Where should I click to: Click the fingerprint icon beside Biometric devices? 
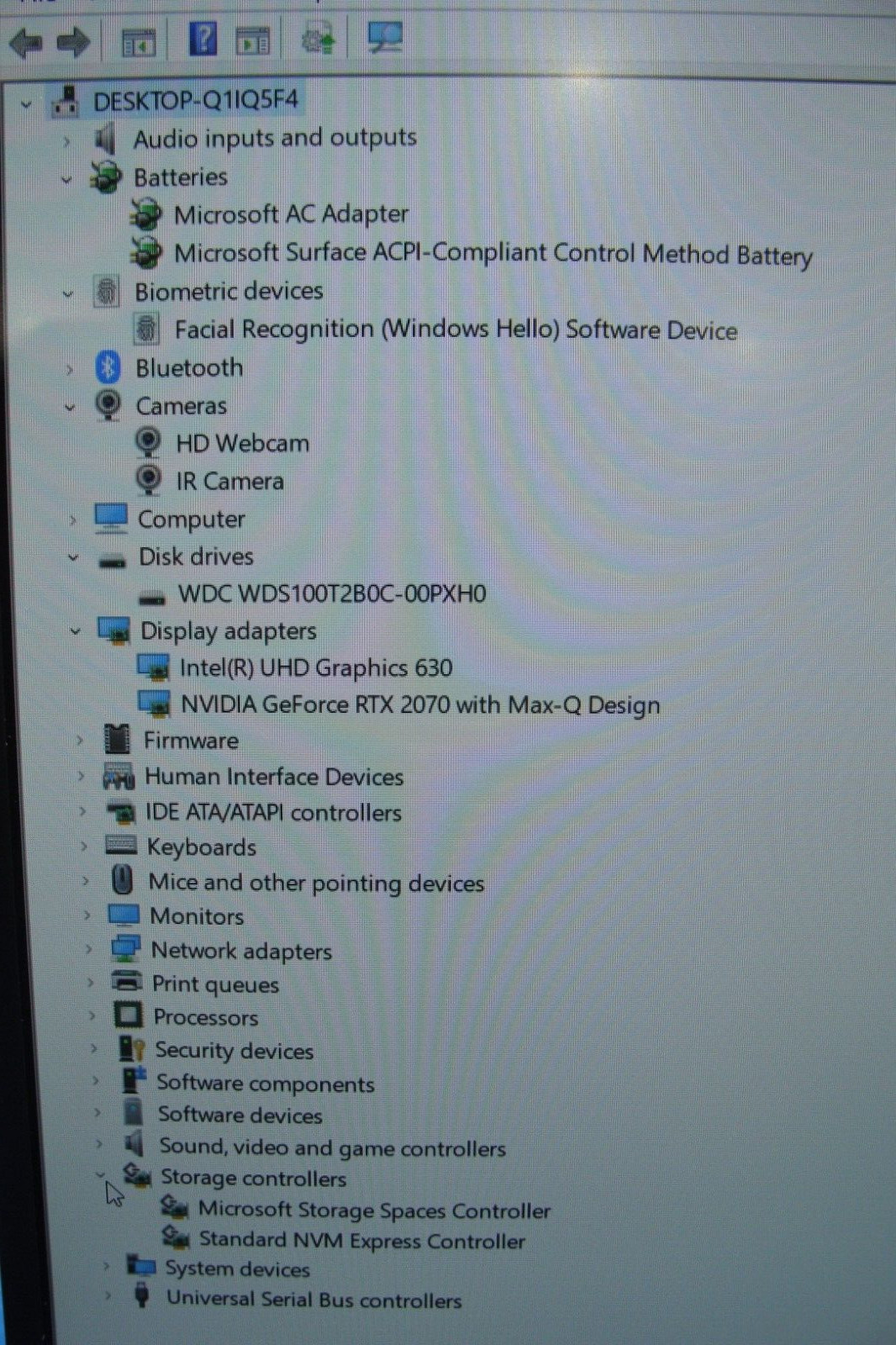point(106,291)
